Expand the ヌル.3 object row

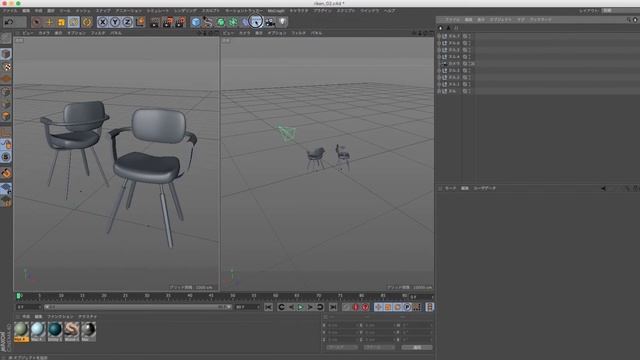pos(439,71)
